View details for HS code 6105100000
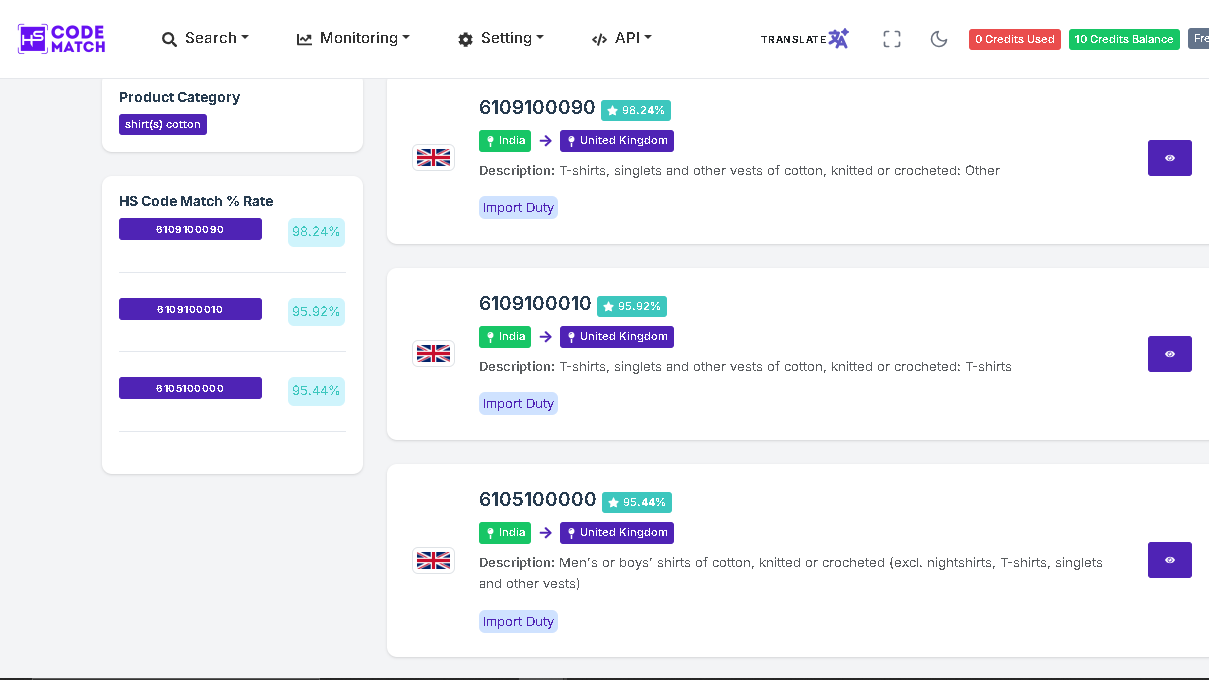 tap(1169, 560)
